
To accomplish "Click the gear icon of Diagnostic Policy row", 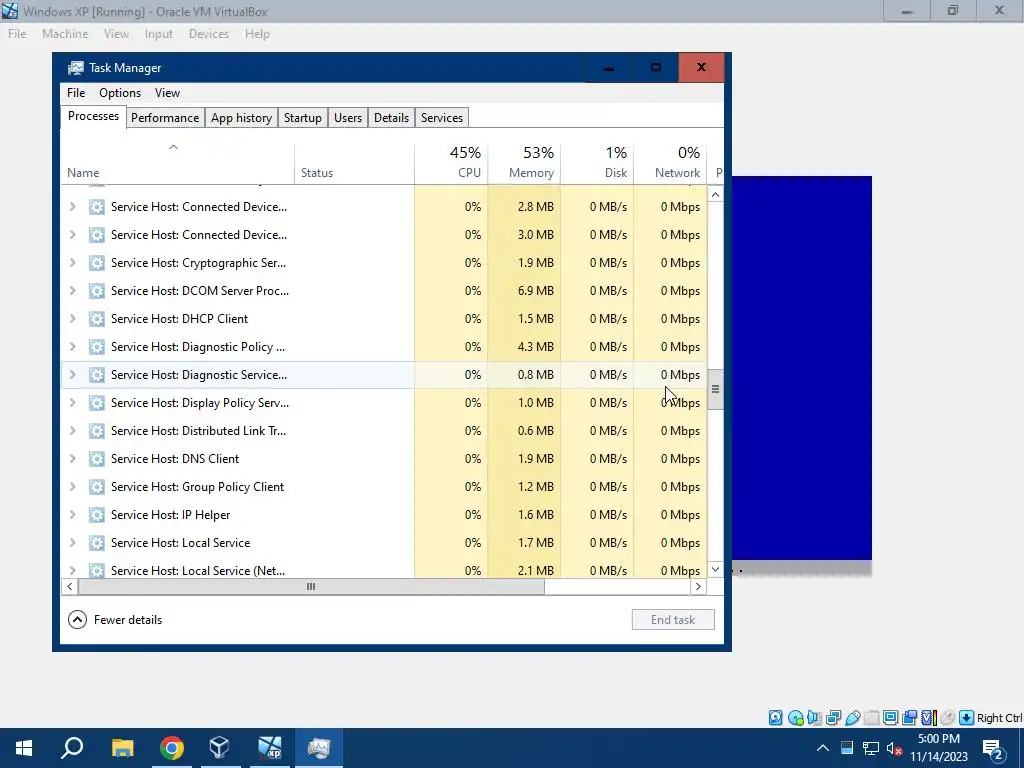I will (x=97, y=347).
